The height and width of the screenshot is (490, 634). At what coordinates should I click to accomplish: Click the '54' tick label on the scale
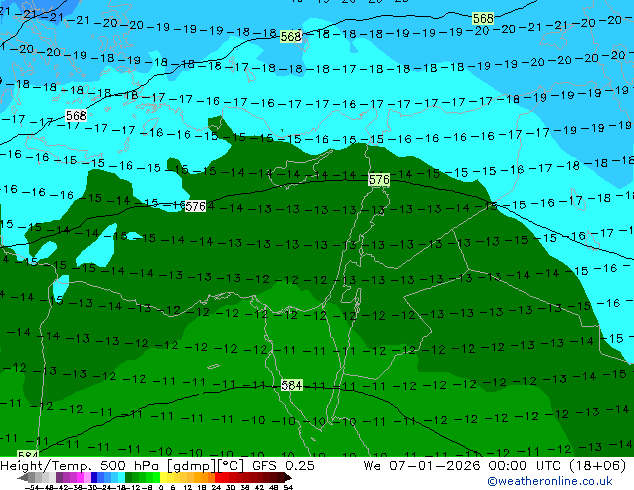point(288,488)
